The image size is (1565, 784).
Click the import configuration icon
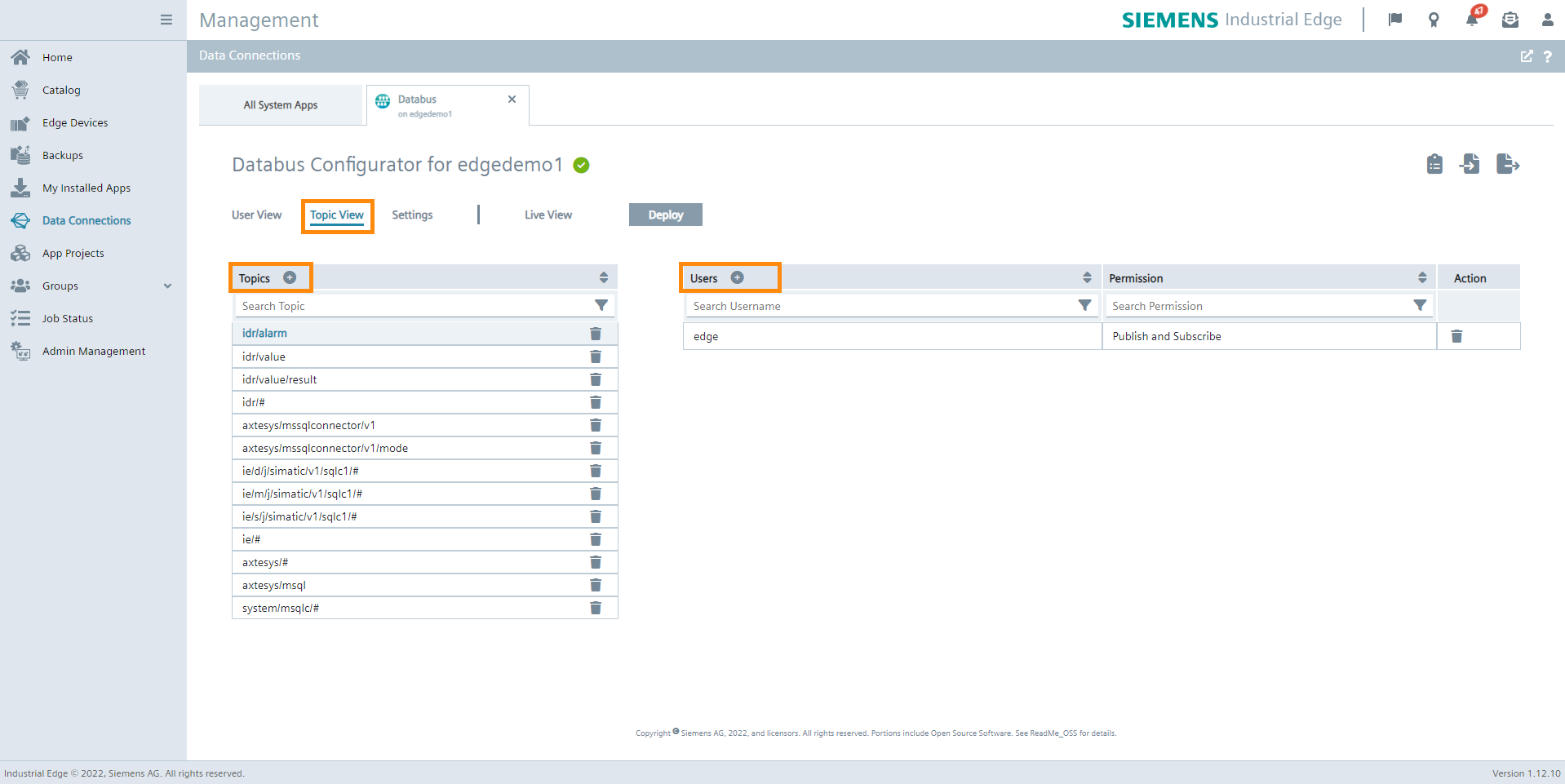tap(1470, 164)
